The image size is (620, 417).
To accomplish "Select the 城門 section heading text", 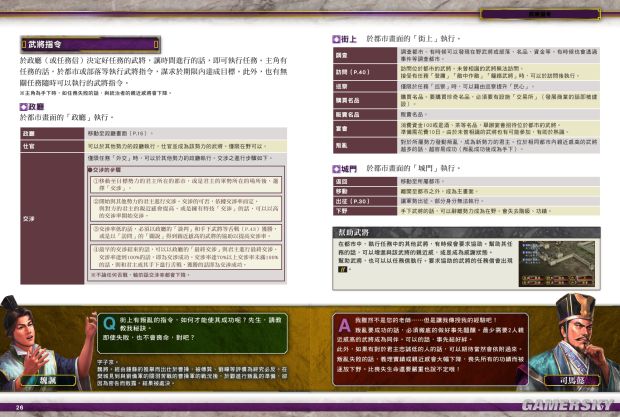I will (x=349, y=169).
